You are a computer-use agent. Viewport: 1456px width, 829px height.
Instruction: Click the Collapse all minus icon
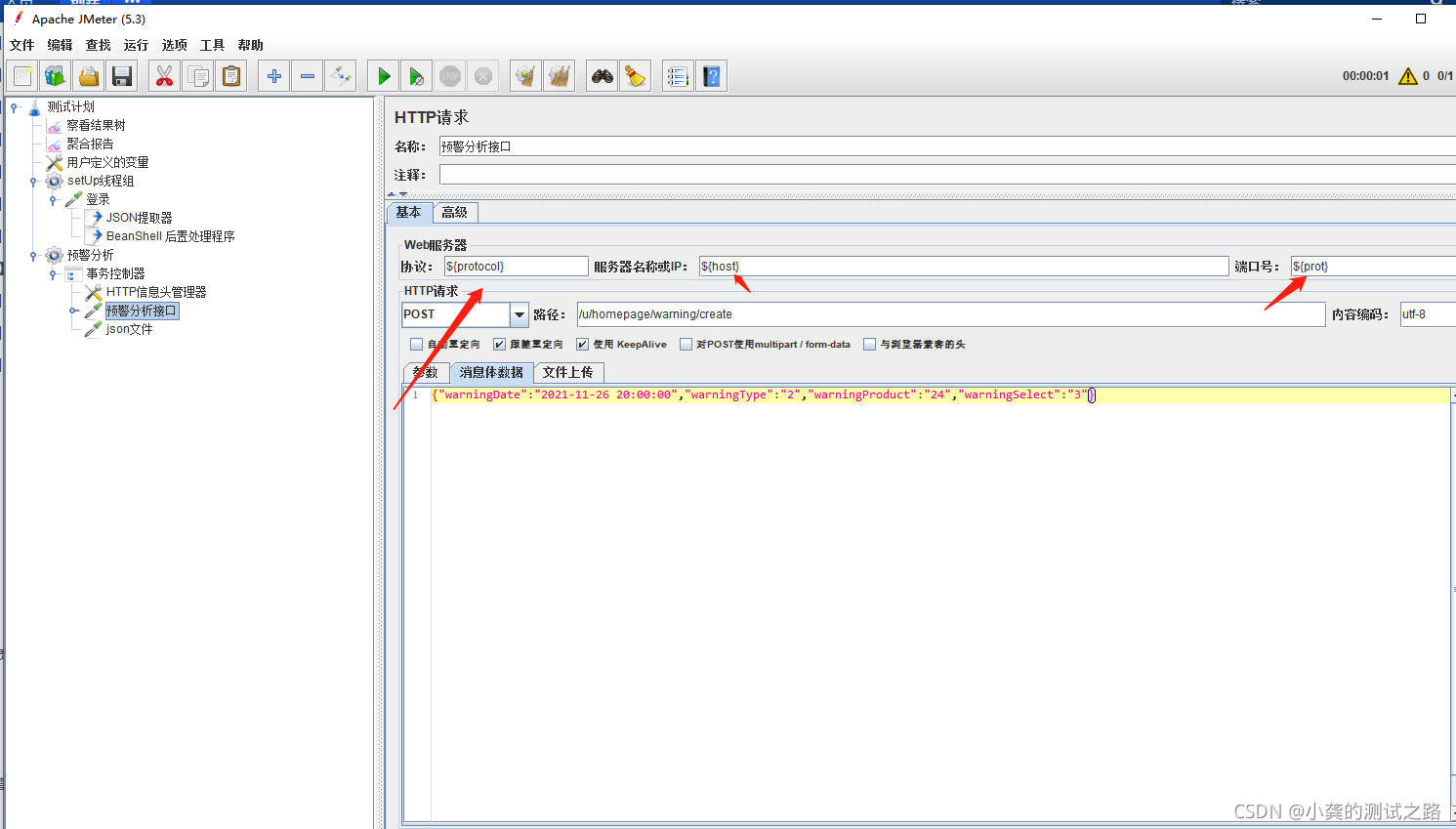pyautogui.click(x=308, y=76)
